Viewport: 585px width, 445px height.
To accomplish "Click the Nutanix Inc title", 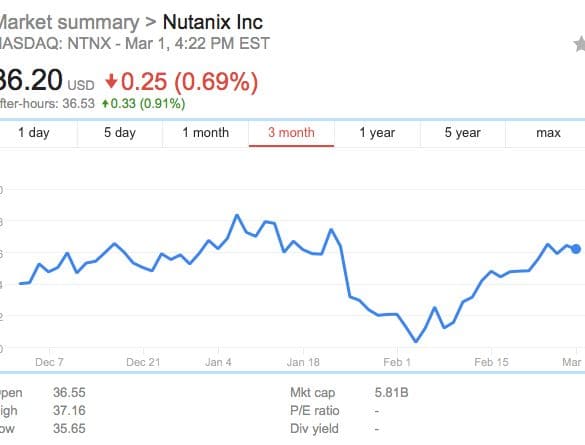I will pyautogui.click(x=213, y=22).
